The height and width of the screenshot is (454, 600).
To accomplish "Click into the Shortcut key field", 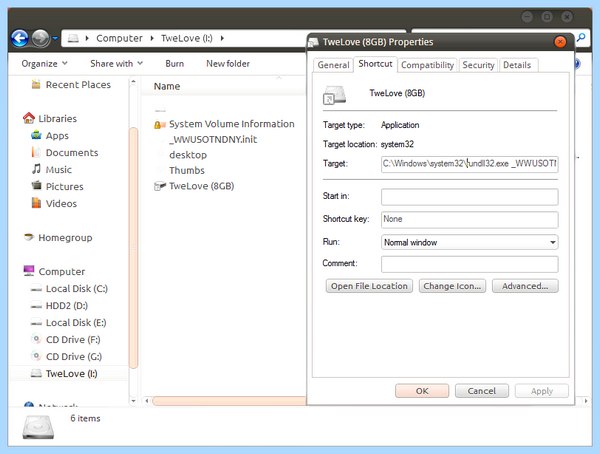I will (x=470, y=220).
